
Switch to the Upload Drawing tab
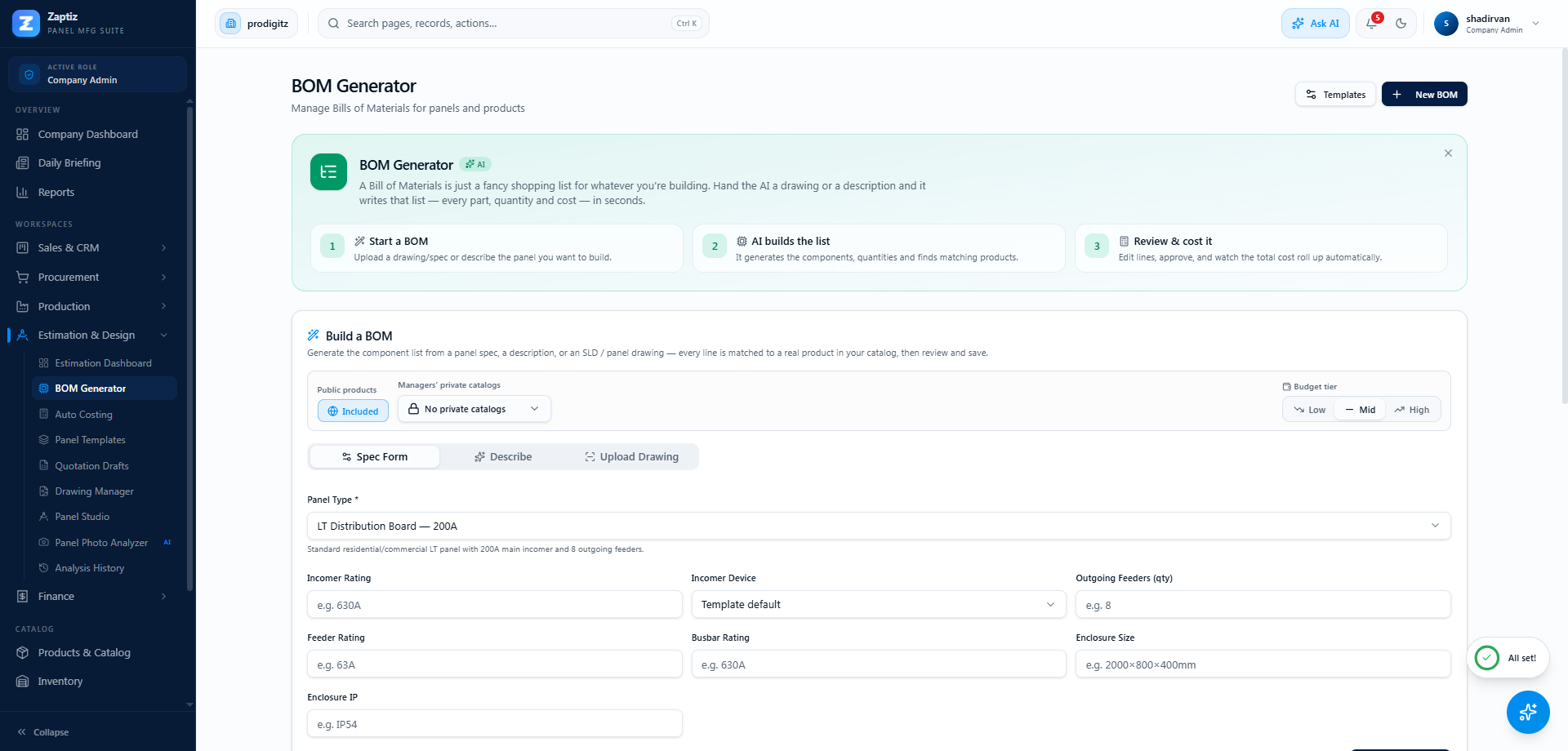coord(632,457)
